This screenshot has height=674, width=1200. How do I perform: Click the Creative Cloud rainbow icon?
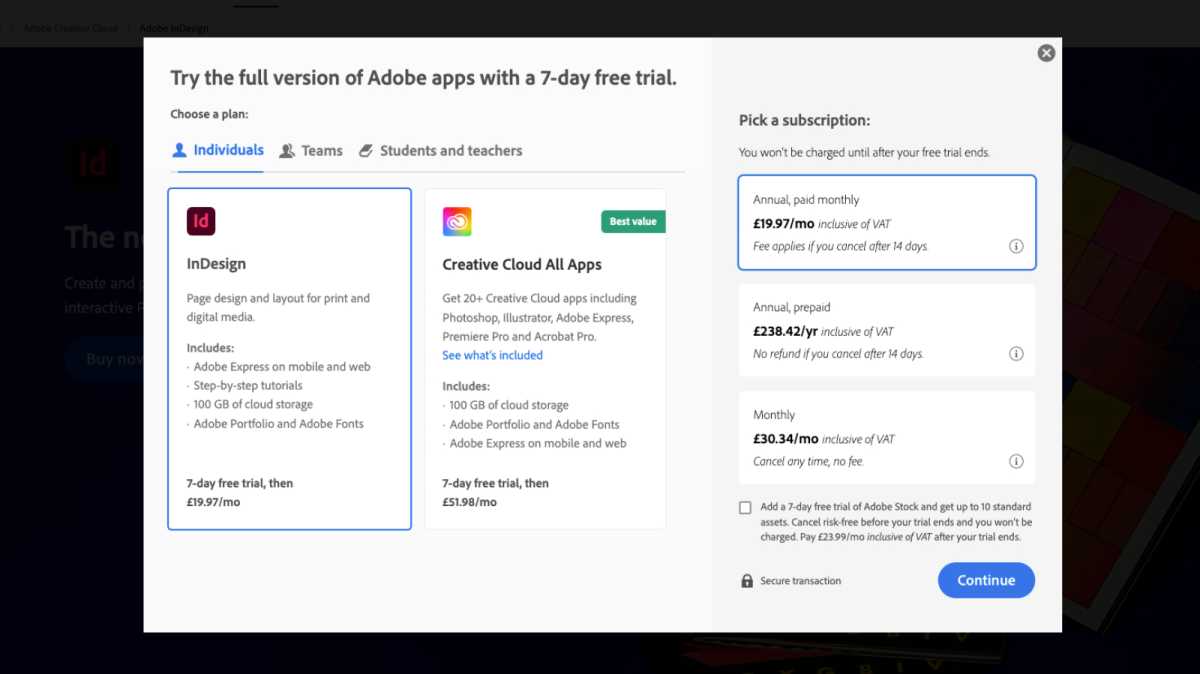point(457,222)
